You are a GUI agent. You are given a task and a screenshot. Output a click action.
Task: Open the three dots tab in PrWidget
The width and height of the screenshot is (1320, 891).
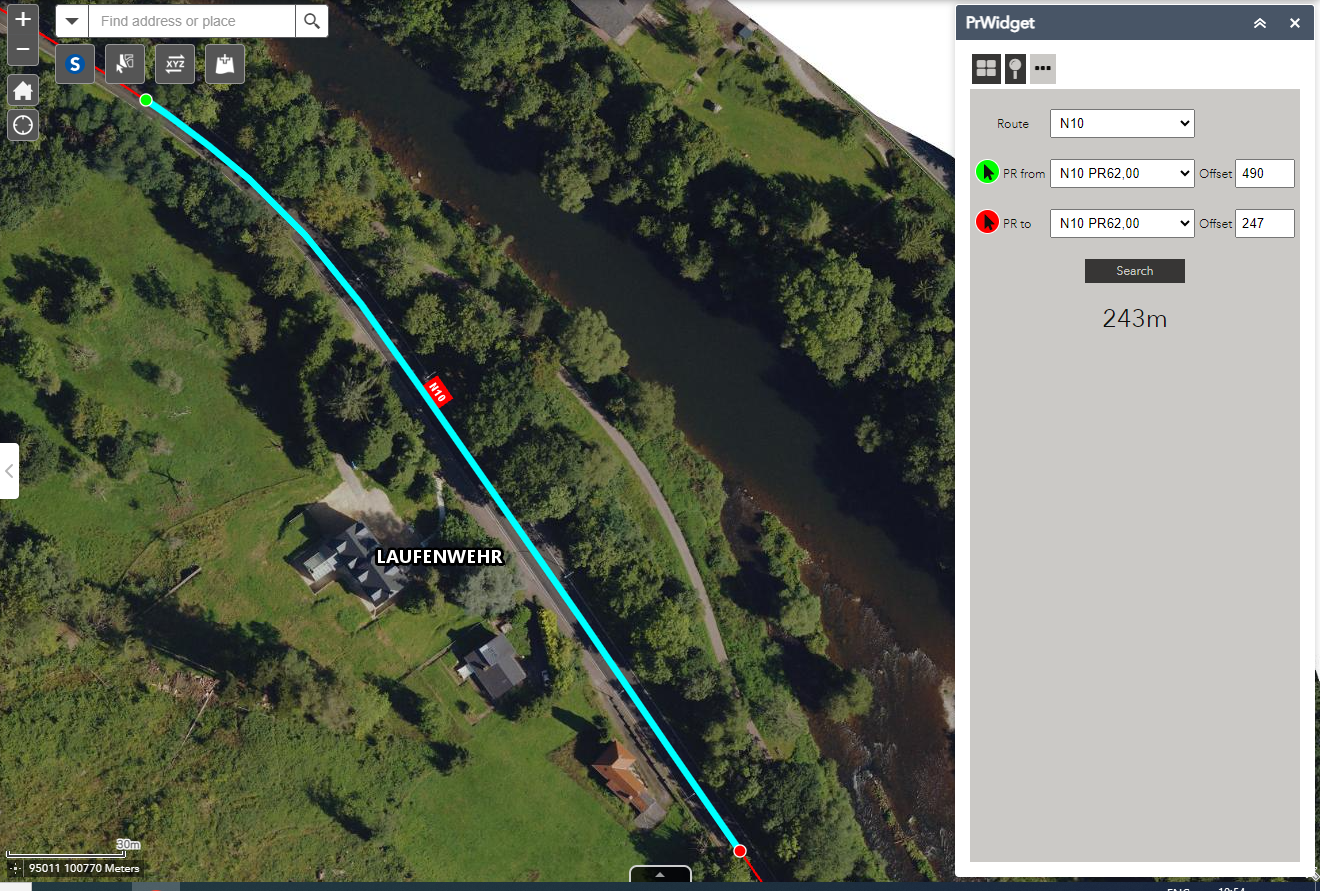click(x=1043, y=68)
